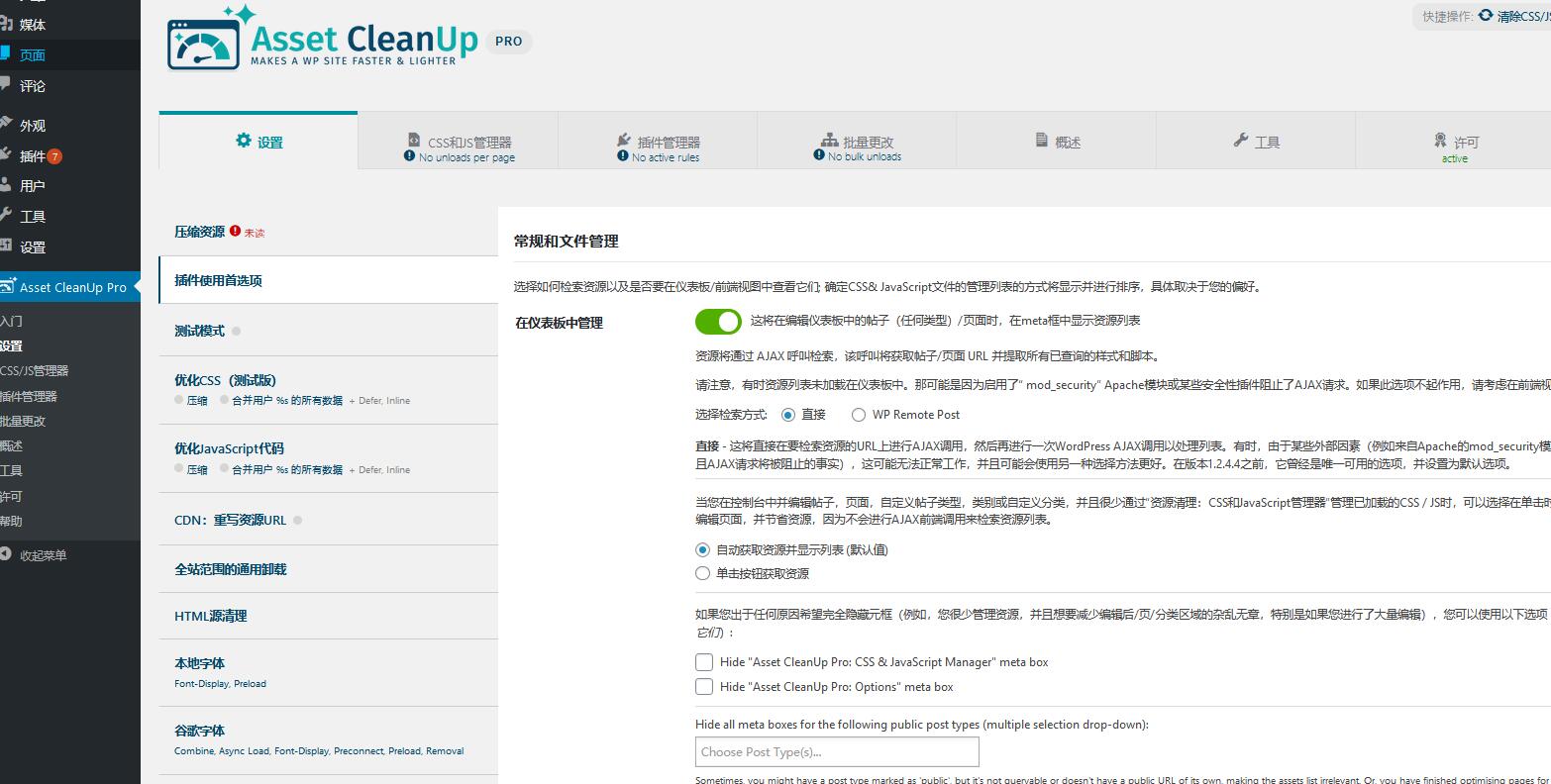Open 插件 in the WordPress sidebar
Image resolution: width=1551 pixels, height=784 pixels.
(x=32, y=156)
